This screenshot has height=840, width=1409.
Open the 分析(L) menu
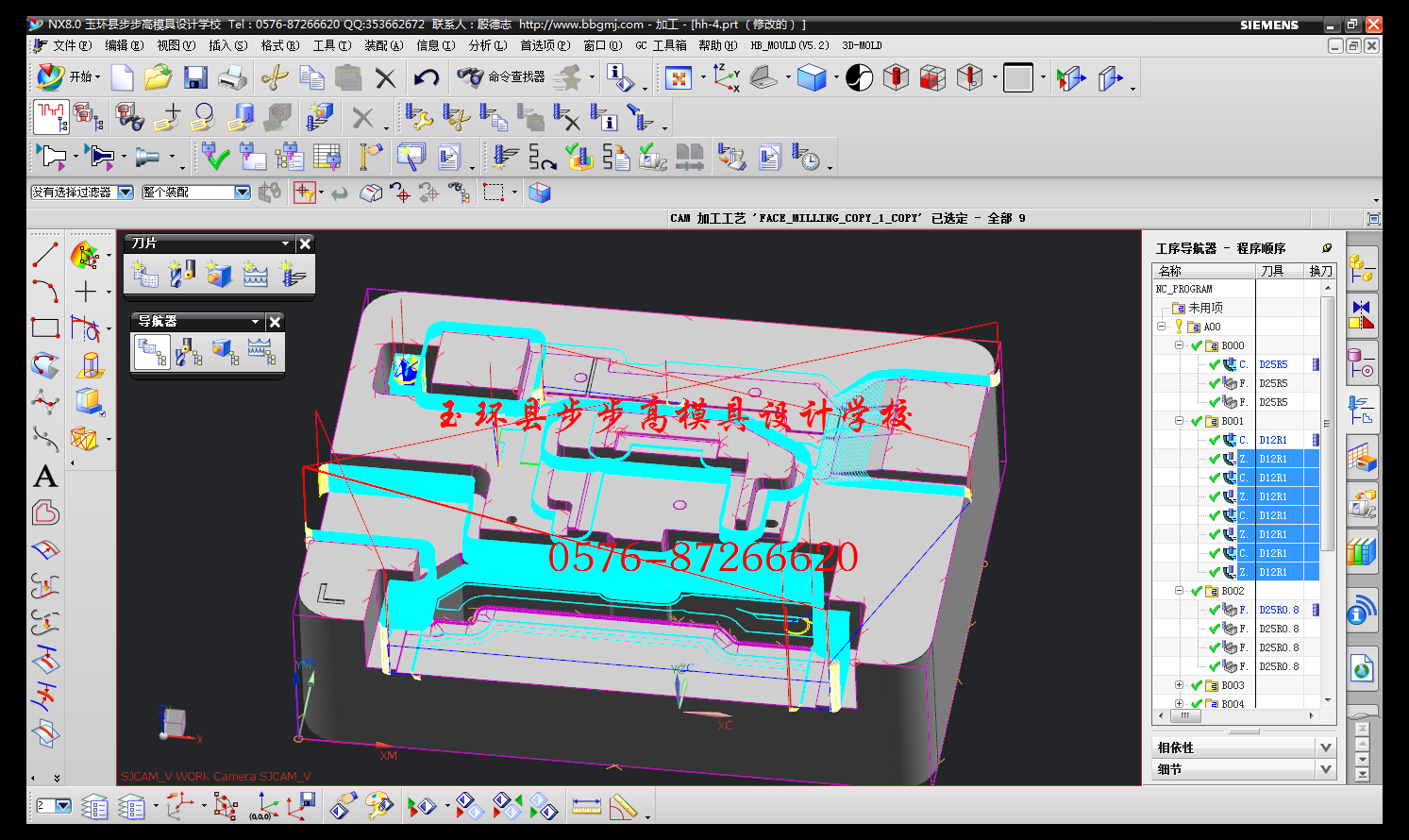click(x=488, y=45)
